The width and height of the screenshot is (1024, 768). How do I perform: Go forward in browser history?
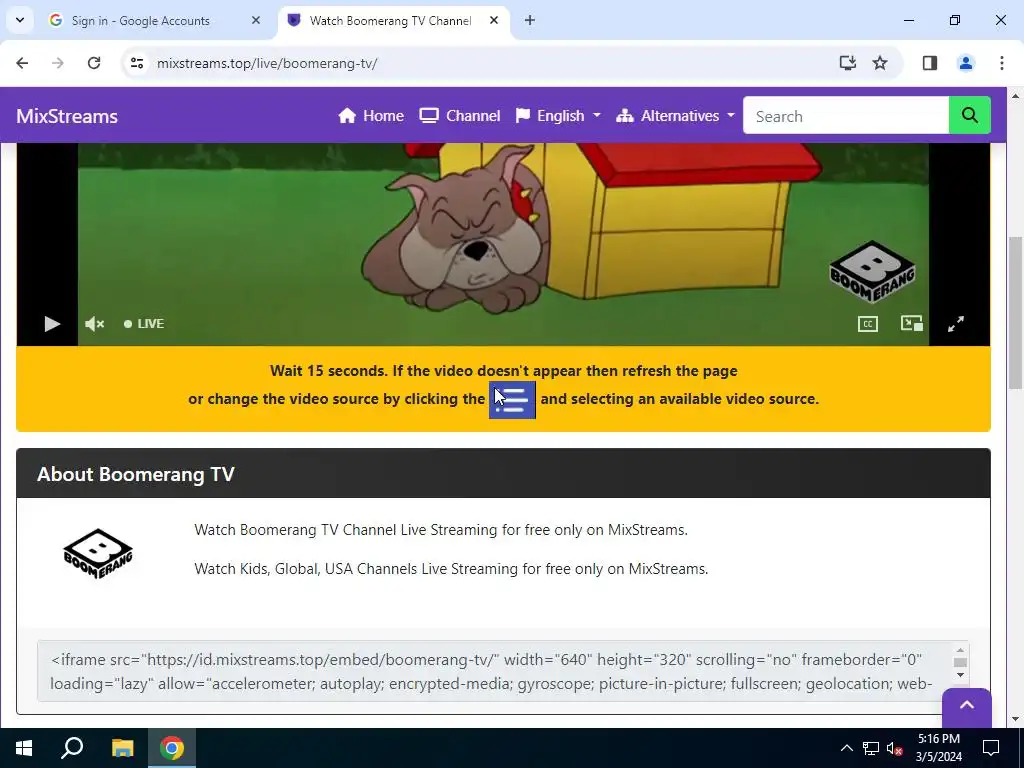pyautogui.click(x=58, y=63)
